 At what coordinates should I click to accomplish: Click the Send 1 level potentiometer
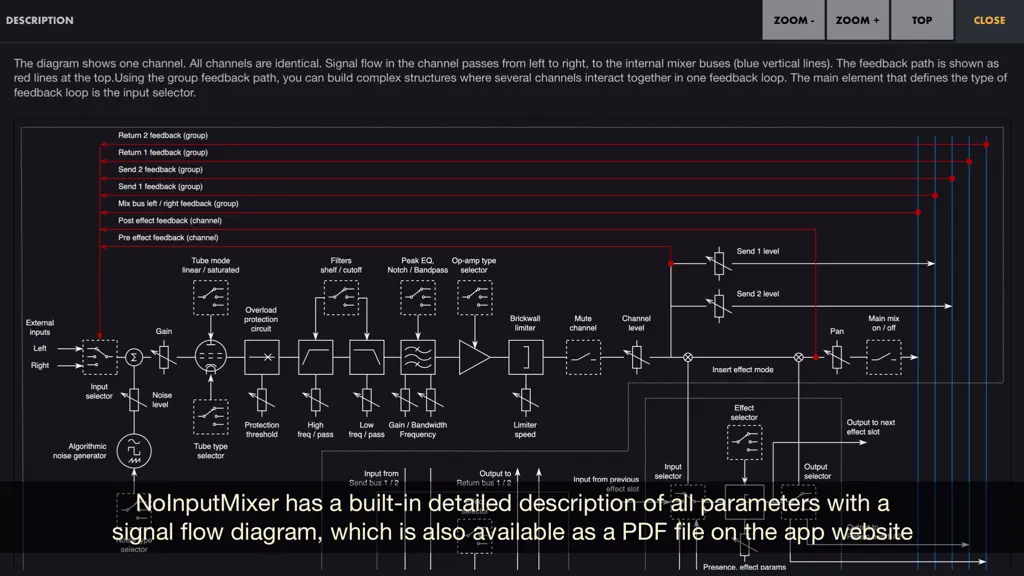tap(719, 263)
